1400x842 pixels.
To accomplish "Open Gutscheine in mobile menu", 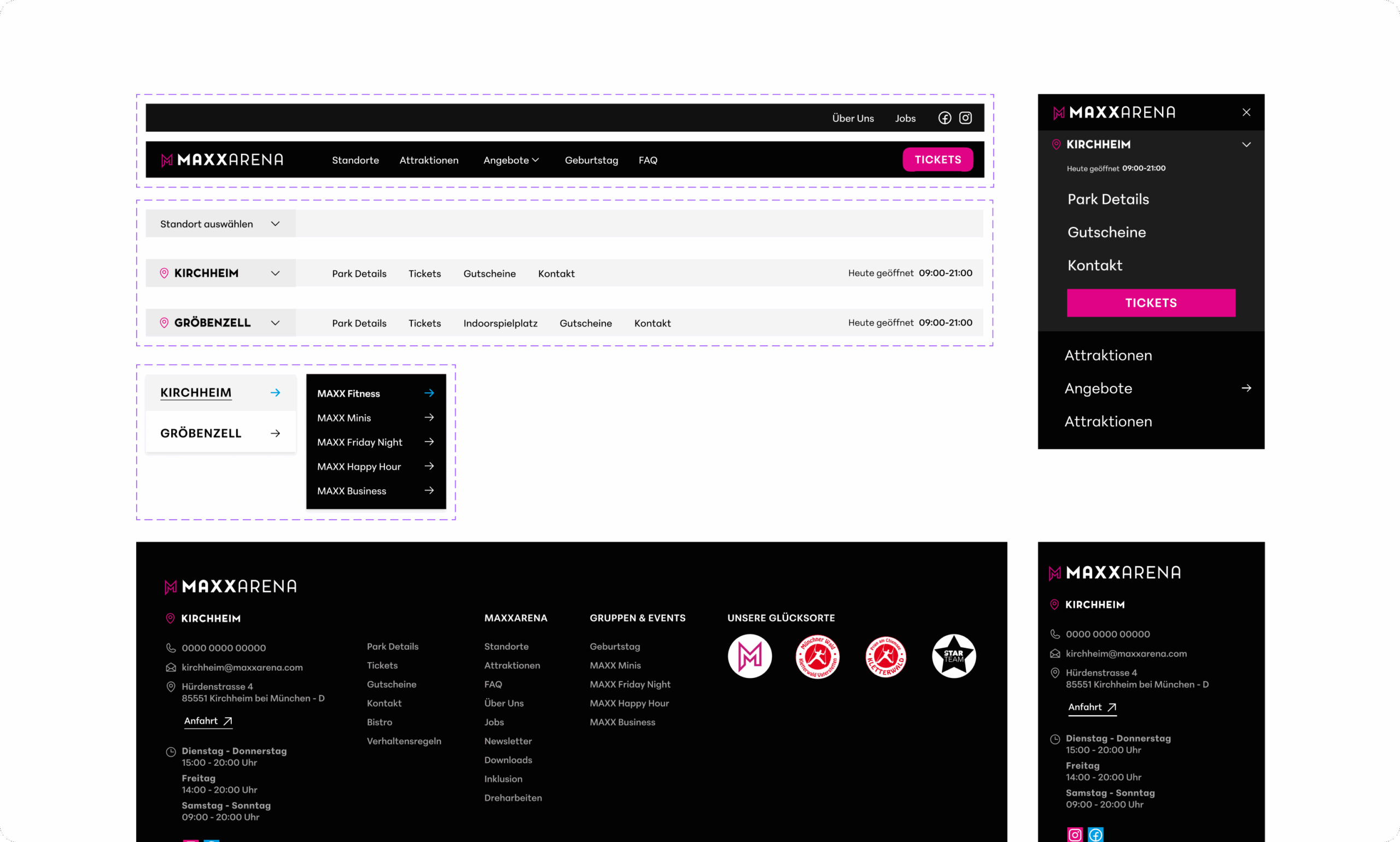I will coord(1106,233).
